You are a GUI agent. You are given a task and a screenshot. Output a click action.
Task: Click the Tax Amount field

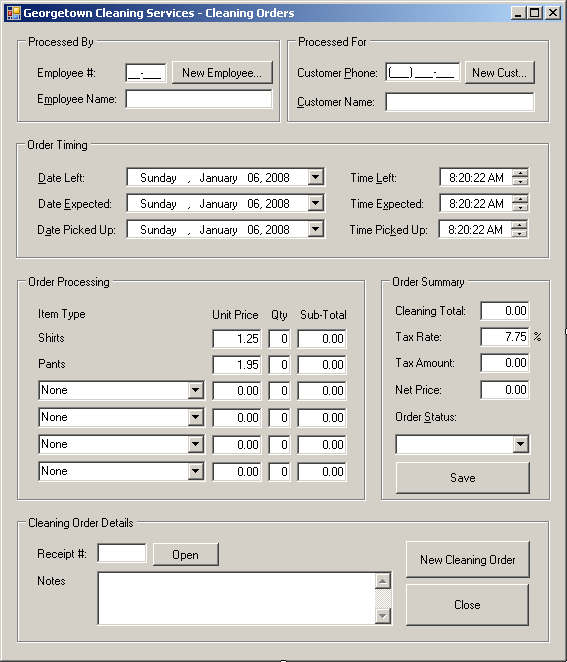505,363
